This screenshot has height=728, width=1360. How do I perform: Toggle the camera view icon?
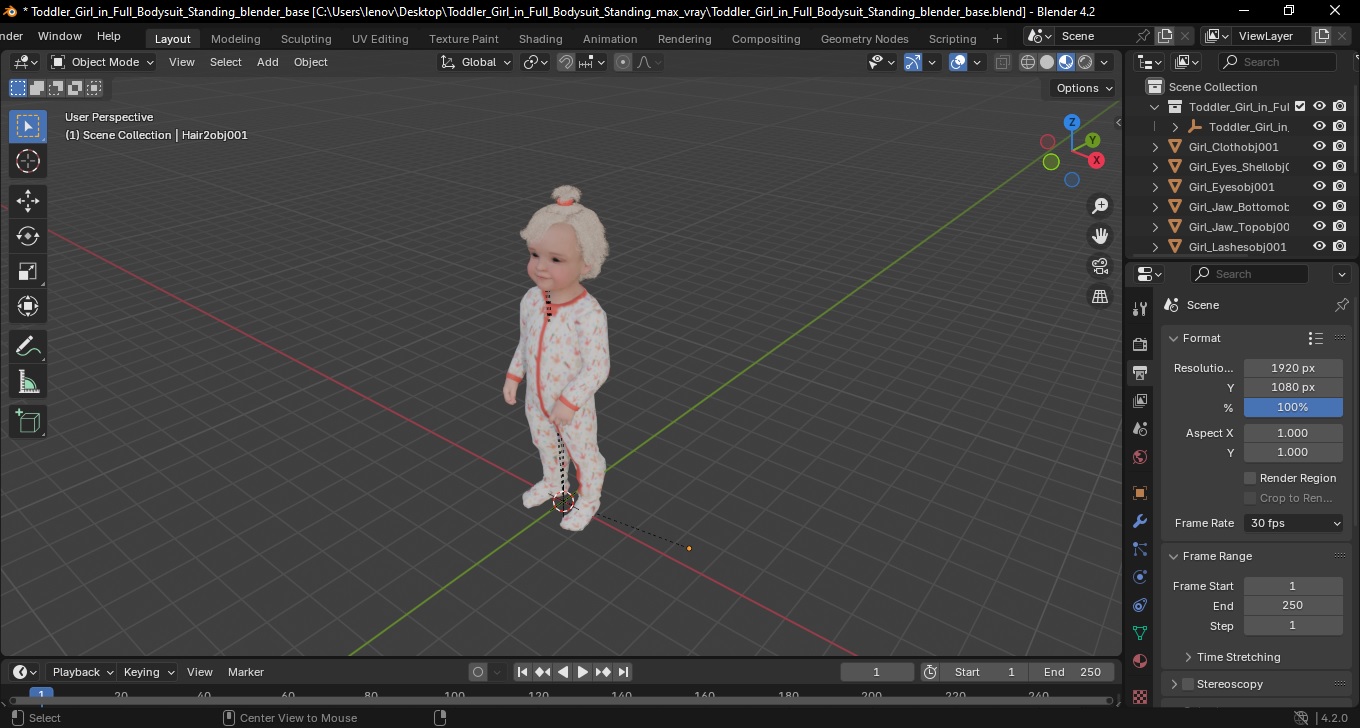(1100, 266)
